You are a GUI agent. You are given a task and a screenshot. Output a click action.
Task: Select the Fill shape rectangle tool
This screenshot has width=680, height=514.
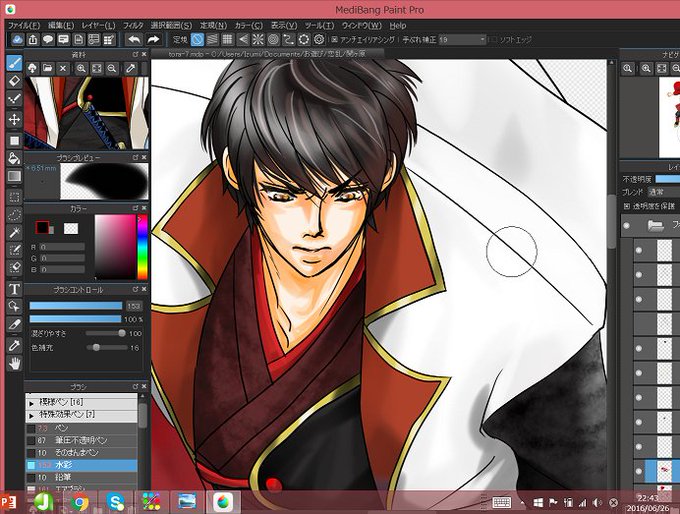14,141
